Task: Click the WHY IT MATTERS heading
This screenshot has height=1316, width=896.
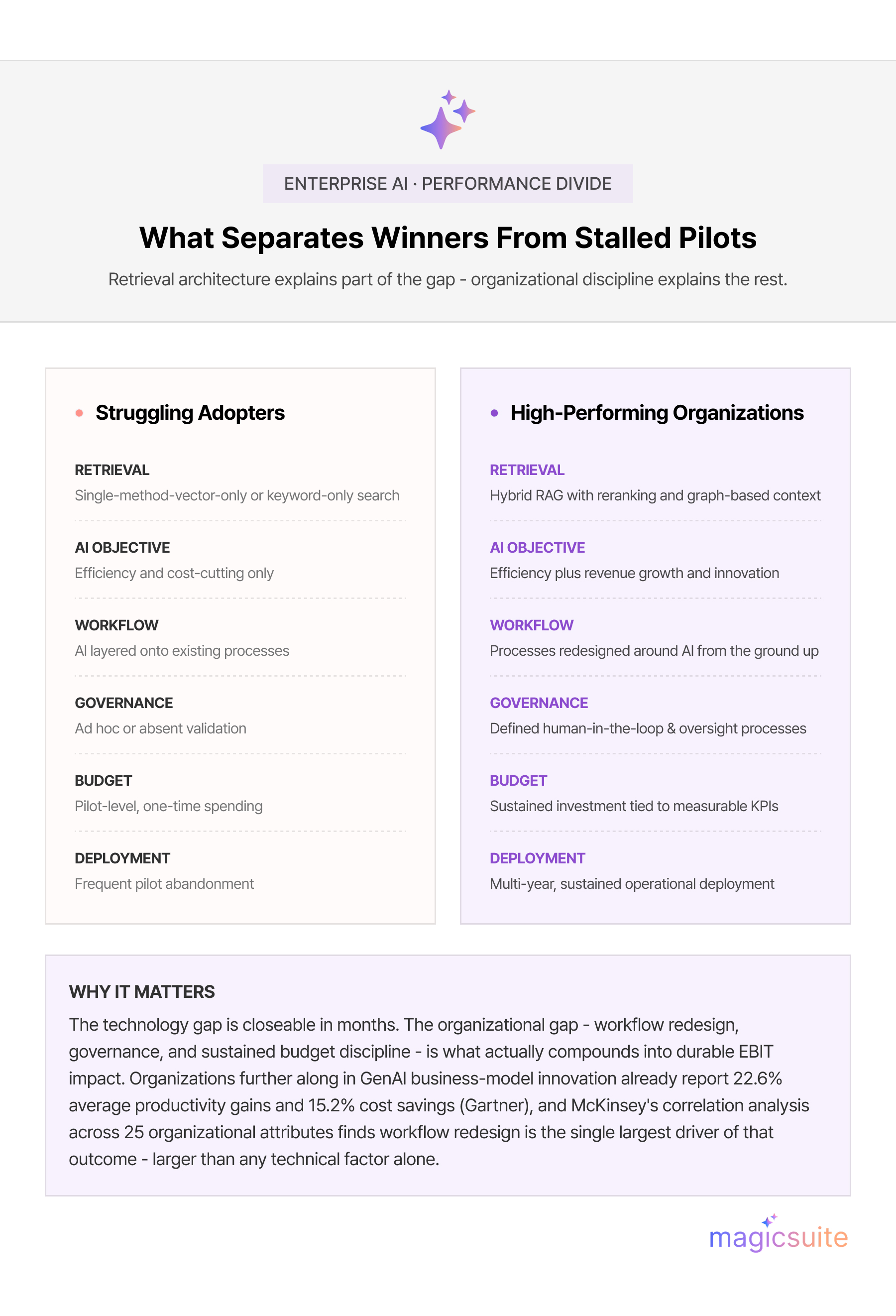Action: pos(142,991)
